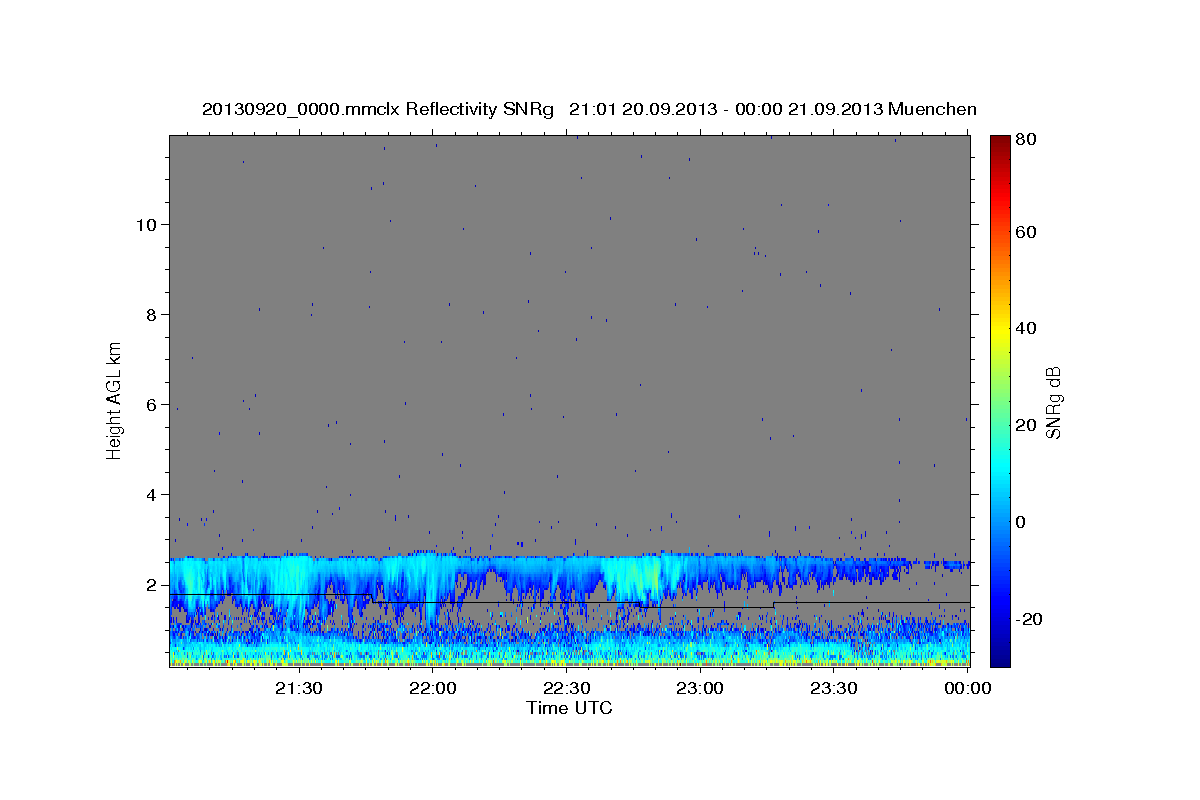Screen dimensions: 1200x800
Task: Click the 'Time UTC' axis label
Action: (569, 708)
